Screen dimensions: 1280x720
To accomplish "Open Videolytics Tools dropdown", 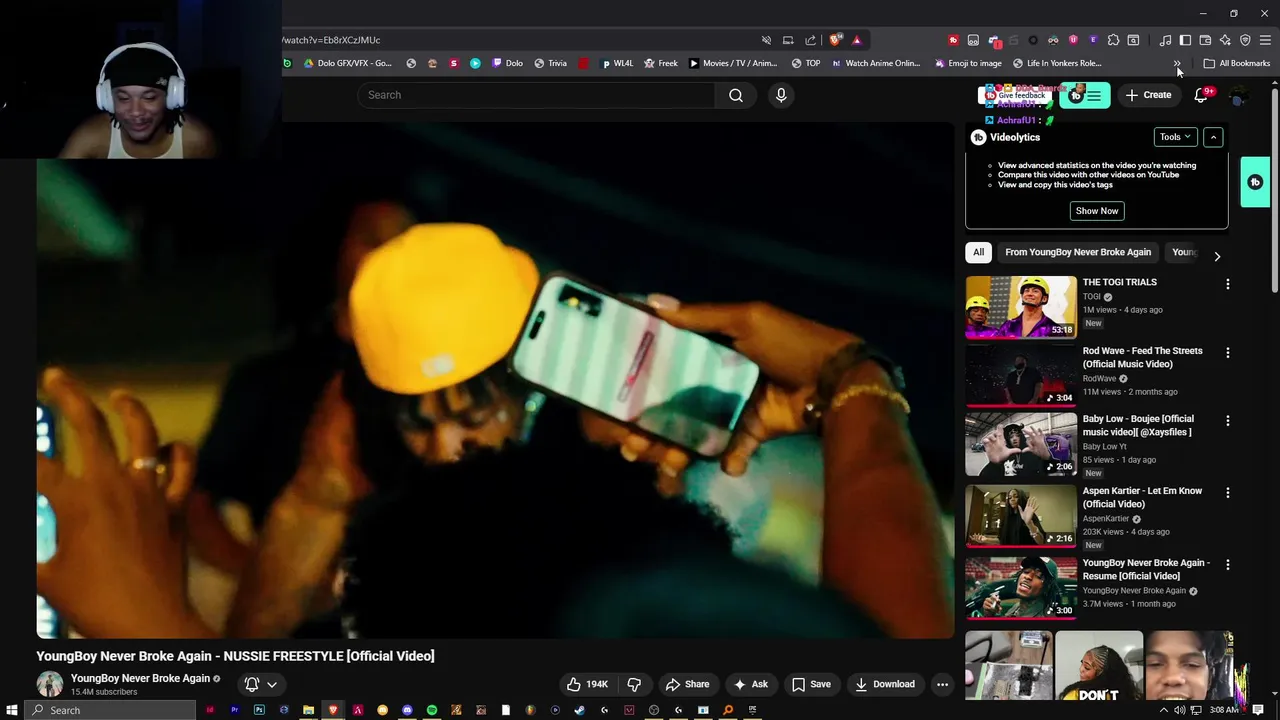I will 1175,137.
